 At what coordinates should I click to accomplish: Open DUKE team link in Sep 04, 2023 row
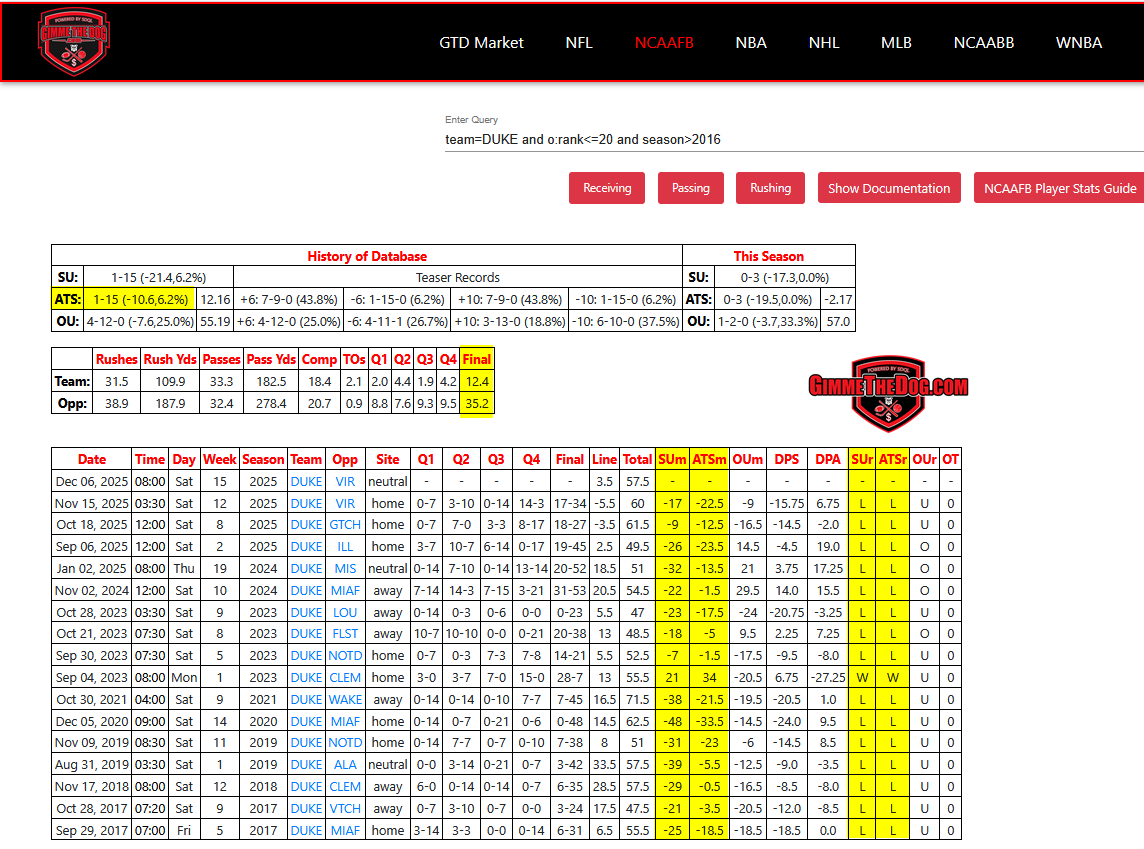(306, 677)
